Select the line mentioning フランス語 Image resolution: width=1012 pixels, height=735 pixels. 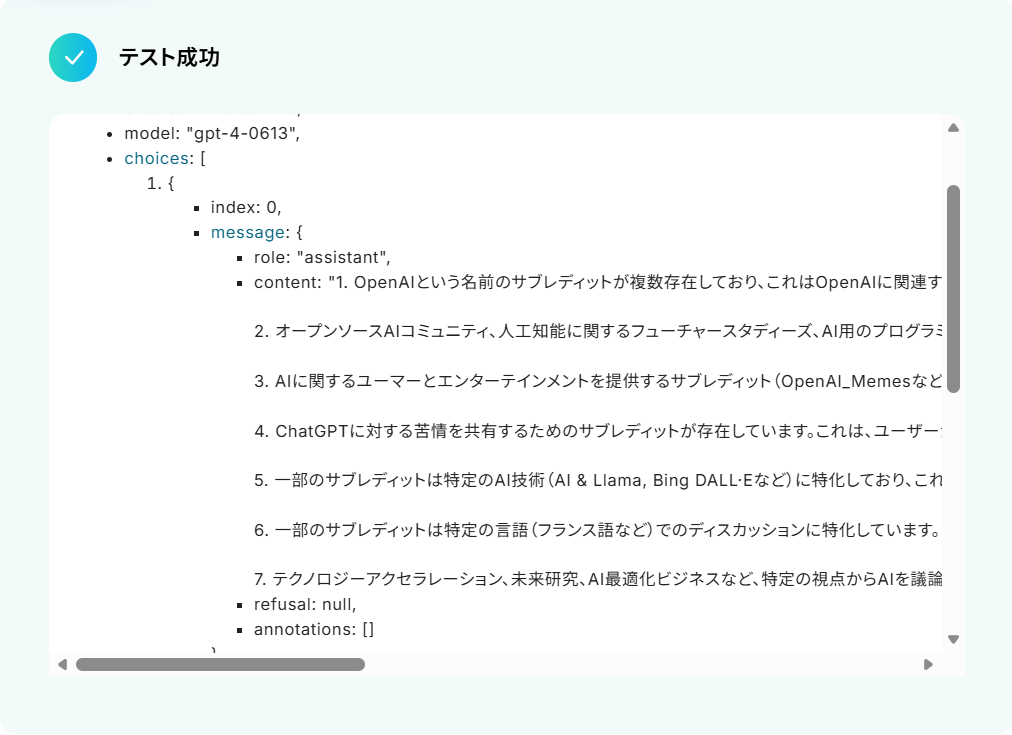(x=598, y=530)
